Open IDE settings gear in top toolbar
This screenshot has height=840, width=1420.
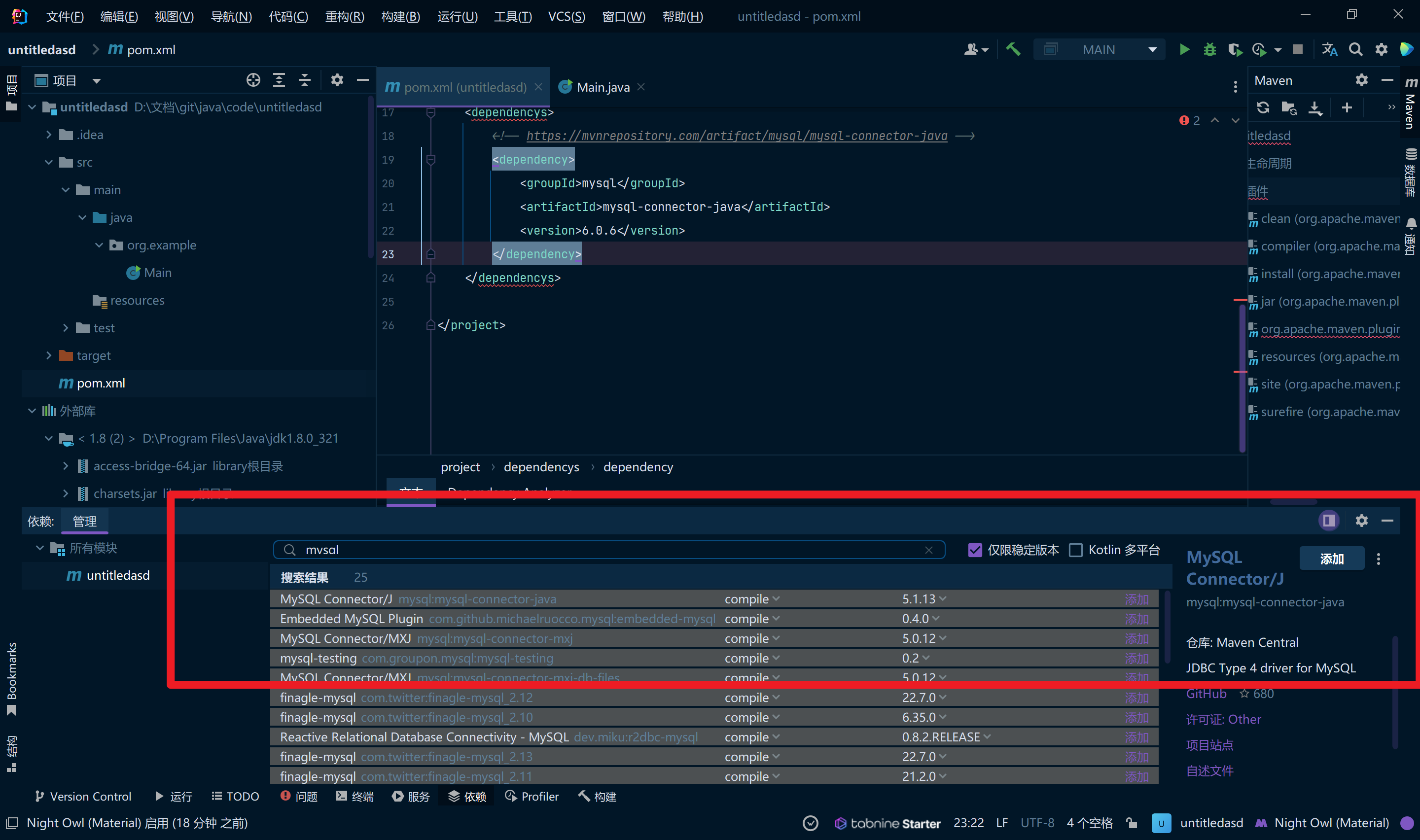pos(1382,50)
